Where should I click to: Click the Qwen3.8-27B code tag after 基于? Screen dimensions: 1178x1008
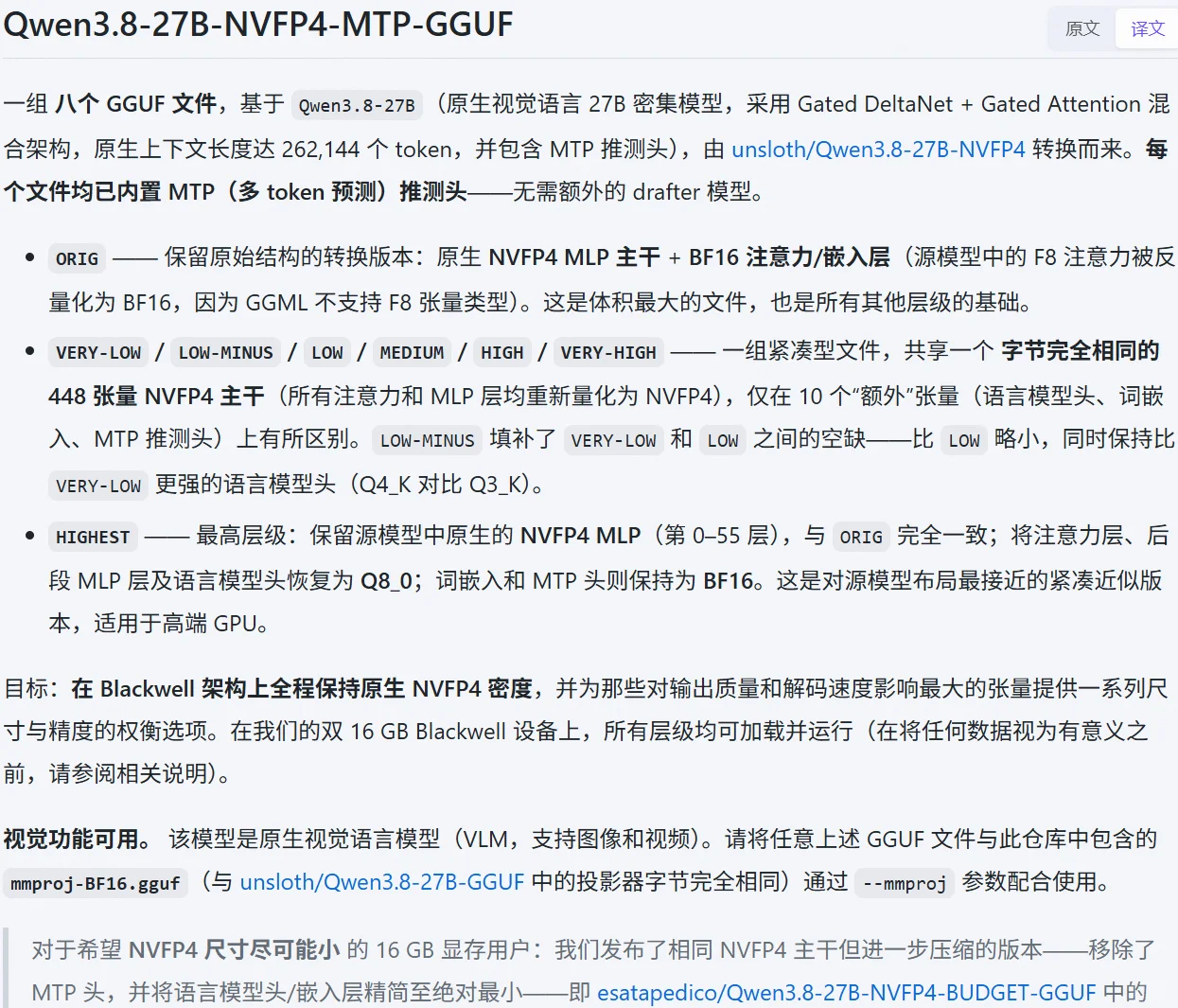[x=357, y=105]
